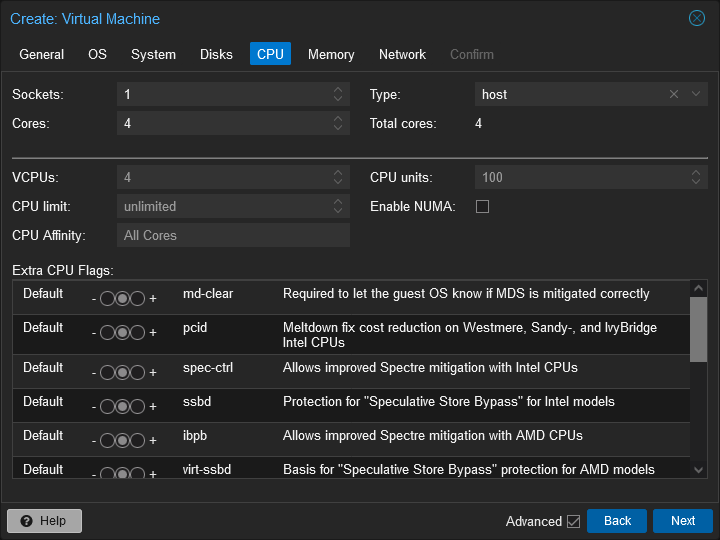Go to the Disks tab
The height and width of the screenshot is (540, 720).
[216, 54]
